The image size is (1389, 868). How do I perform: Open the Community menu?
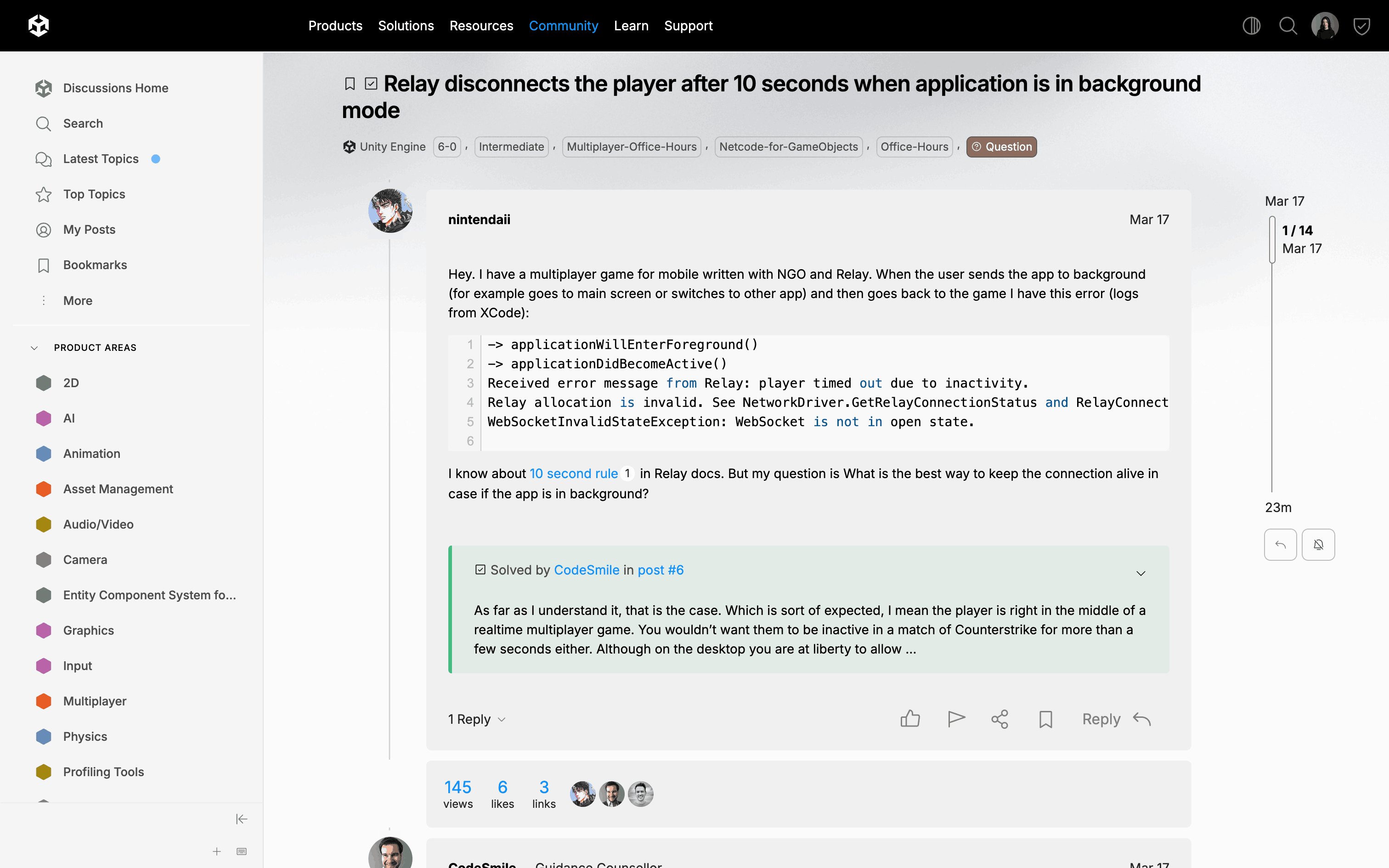[563, 26]
